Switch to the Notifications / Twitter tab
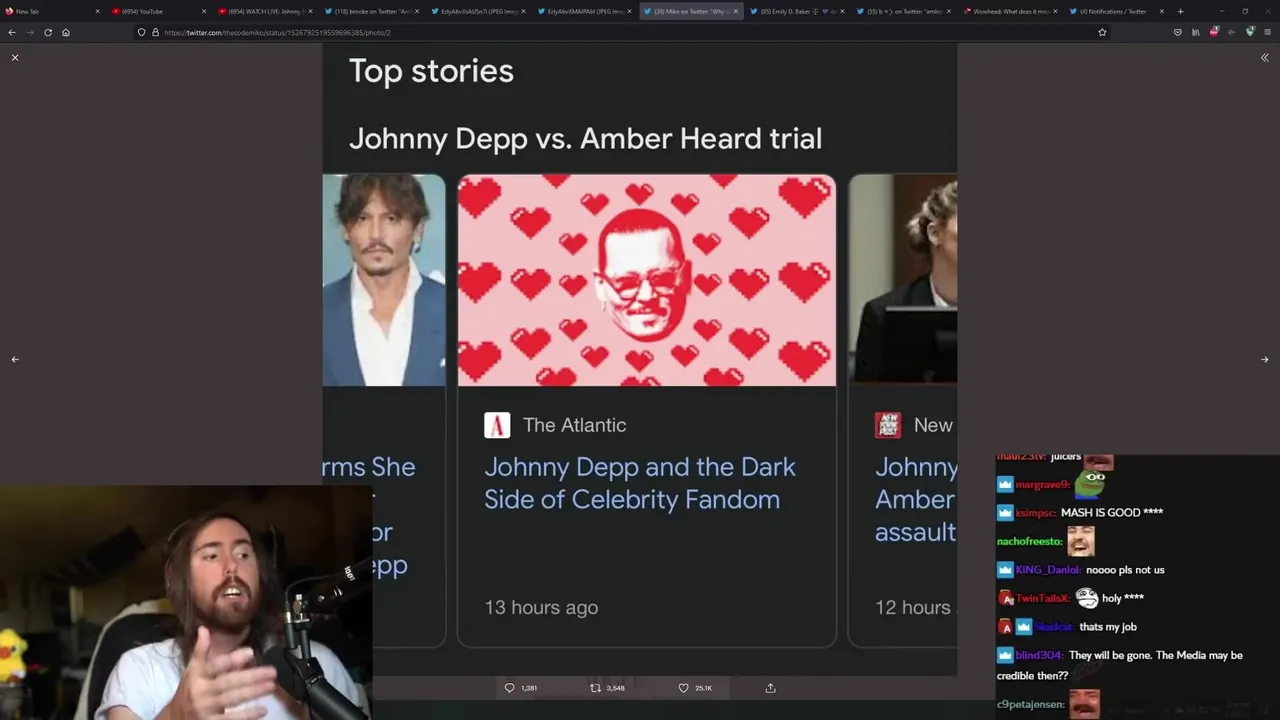The height and width of the screenshot is (720, 1280). click(x=1116, y=11)
